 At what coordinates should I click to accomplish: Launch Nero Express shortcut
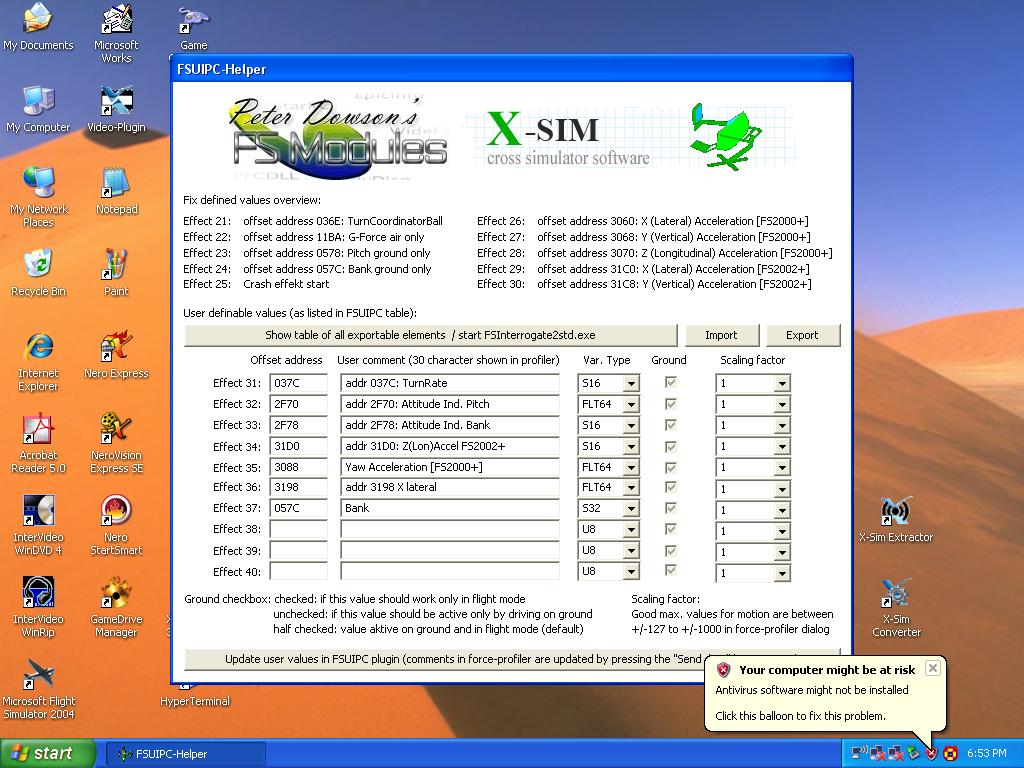click(x=116, y=355)
